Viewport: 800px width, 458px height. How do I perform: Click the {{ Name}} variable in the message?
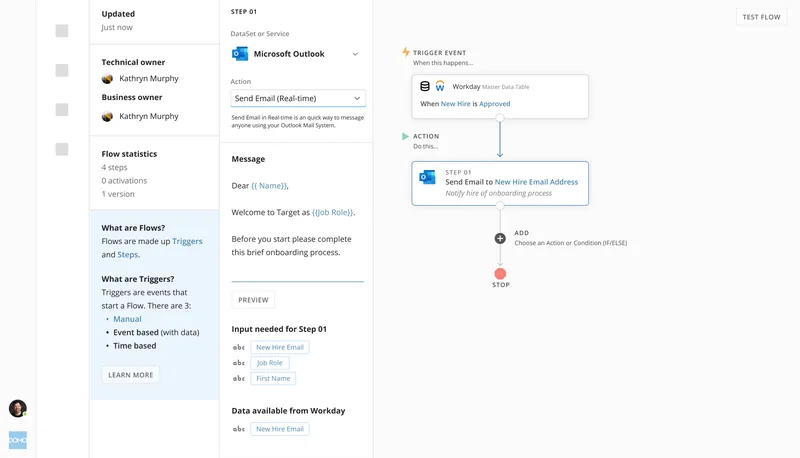pos(269,186)
